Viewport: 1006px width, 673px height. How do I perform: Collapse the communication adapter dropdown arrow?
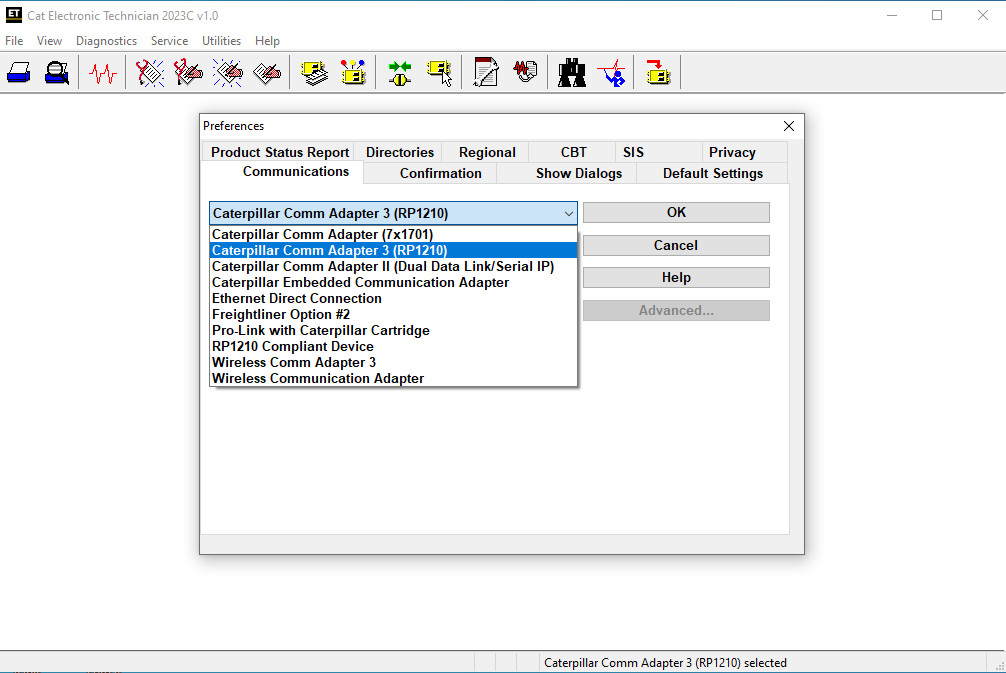(568, 214)
